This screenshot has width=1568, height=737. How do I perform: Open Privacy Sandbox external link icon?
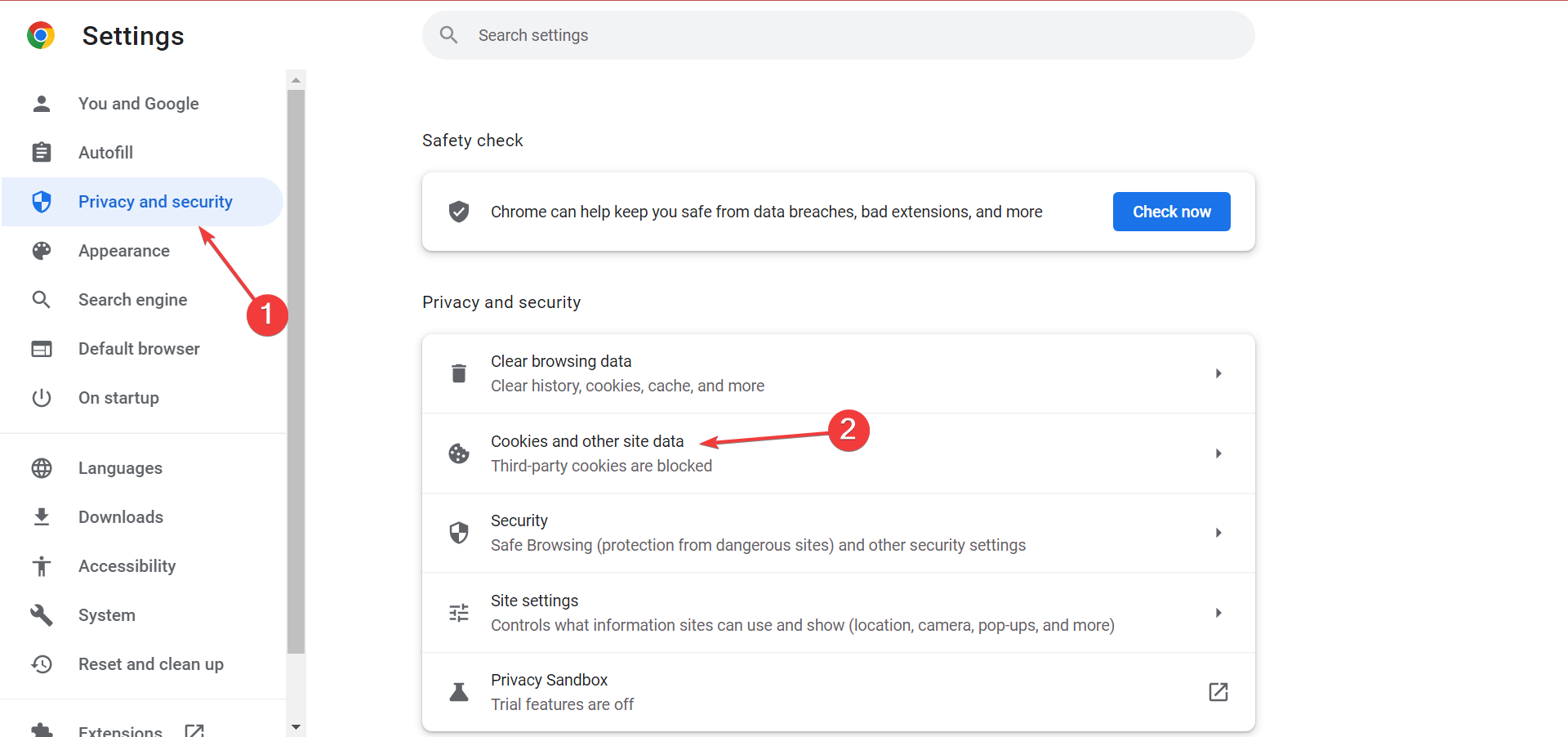pos(1218,692)
